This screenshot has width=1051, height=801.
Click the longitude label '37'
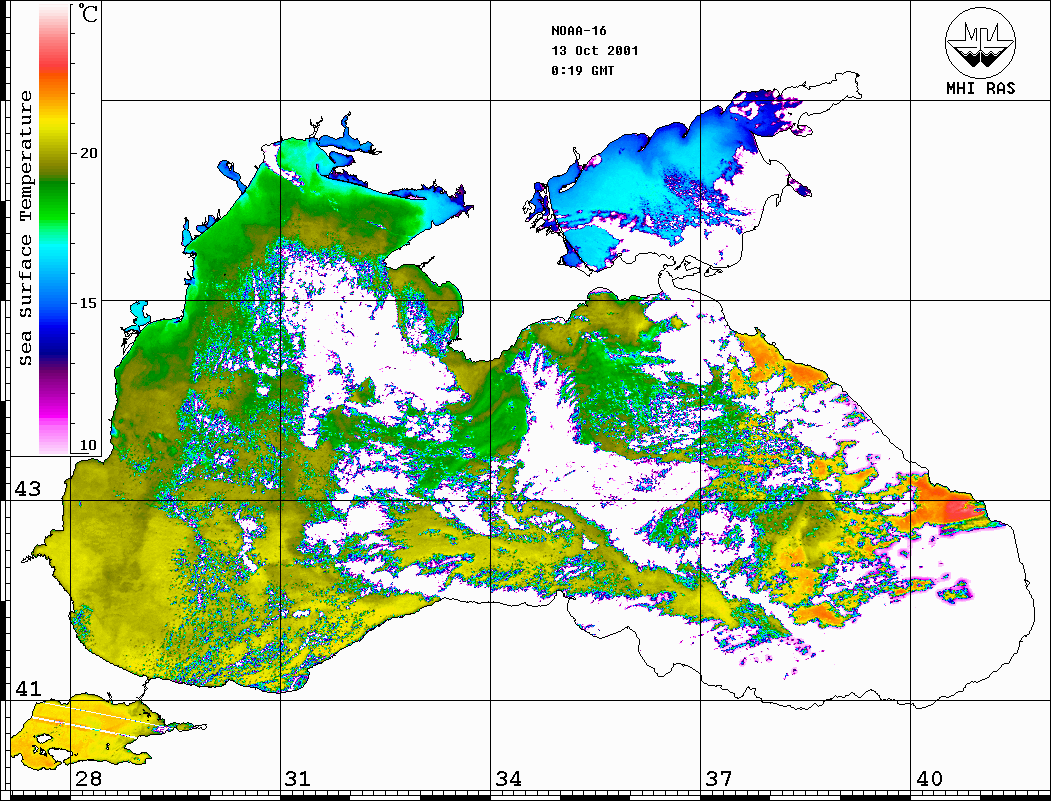(x=719, y=779)
